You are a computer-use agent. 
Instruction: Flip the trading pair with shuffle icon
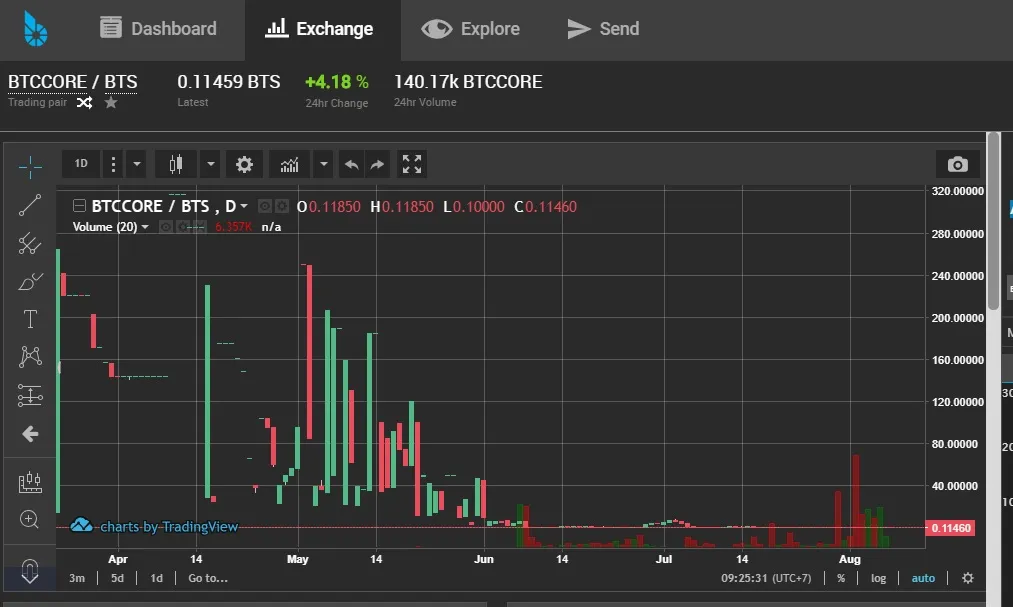84,103
